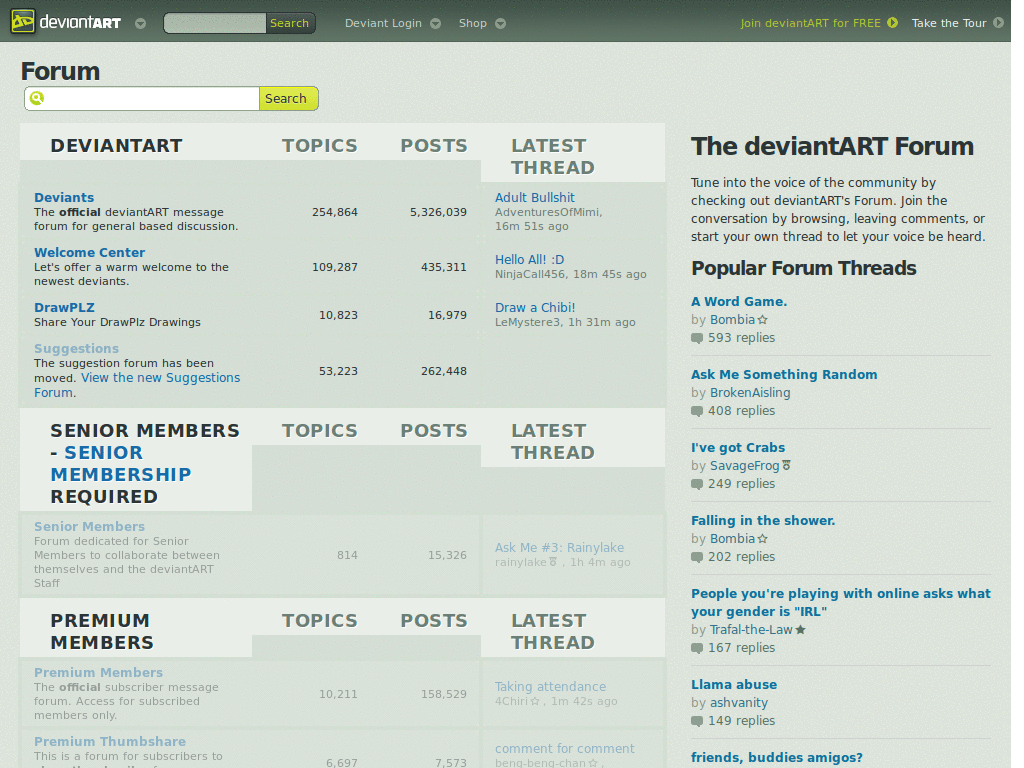The width and height of the screenshot is (1024, 768).
Task: Expand the Deviant Login dropdown arrow
Action: coord(436,24)
